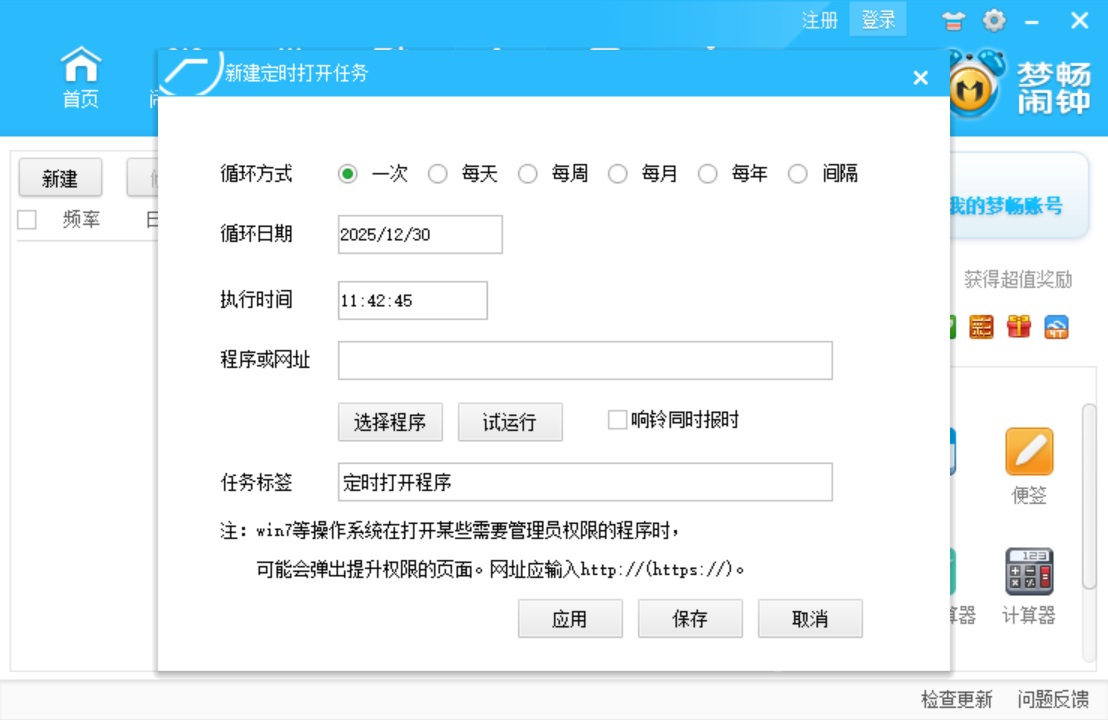The height and width of the screenshot is (720, 1108).
Task: Select the 每天 repeat option
Action: (x=438, y=173)
